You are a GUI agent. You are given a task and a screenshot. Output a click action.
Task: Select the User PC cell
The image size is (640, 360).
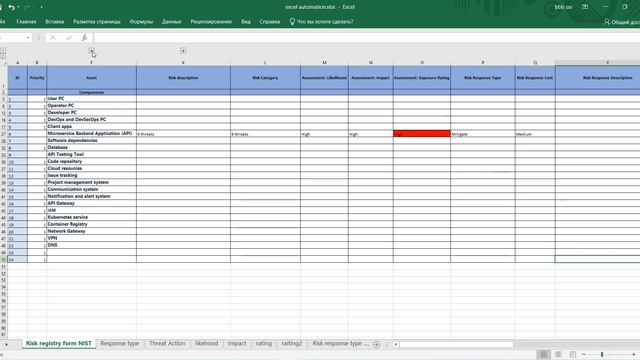(x=91, y=98)
